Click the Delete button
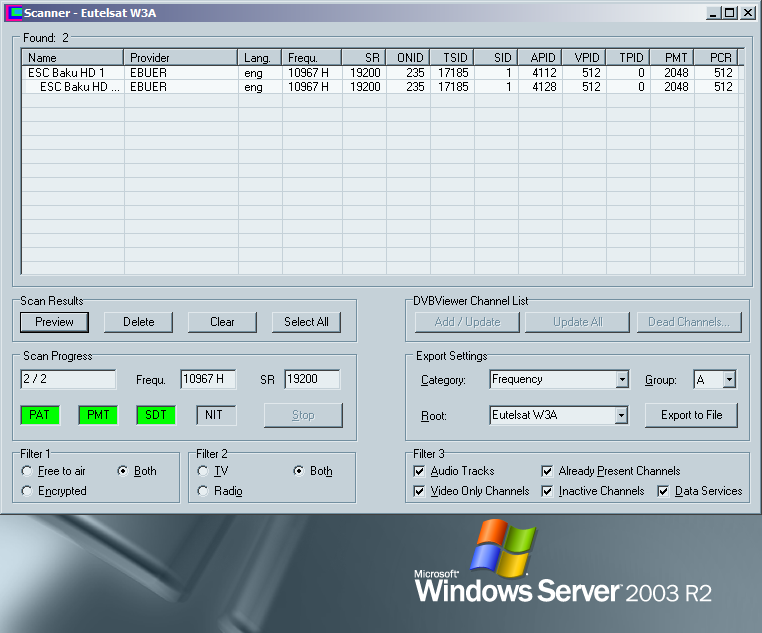Viewport: 762px width, 633px height. [139, 322]
